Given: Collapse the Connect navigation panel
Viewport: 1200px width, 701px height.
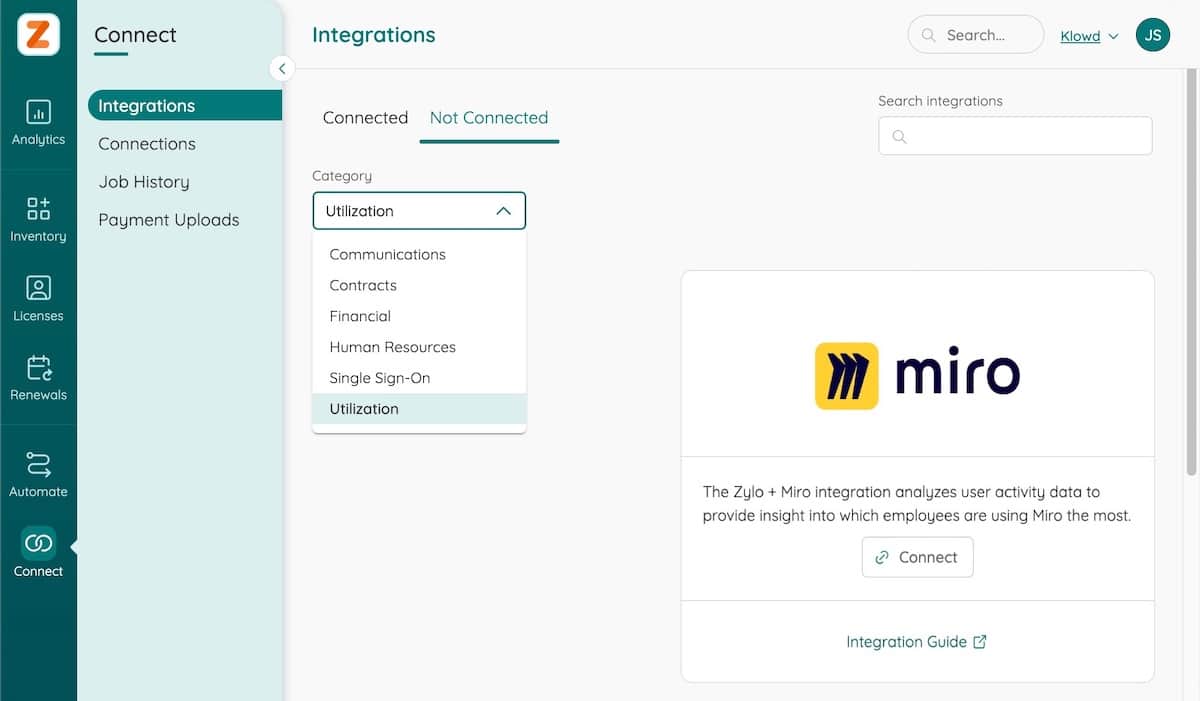Looking at the screenshot, I should 281,68.
